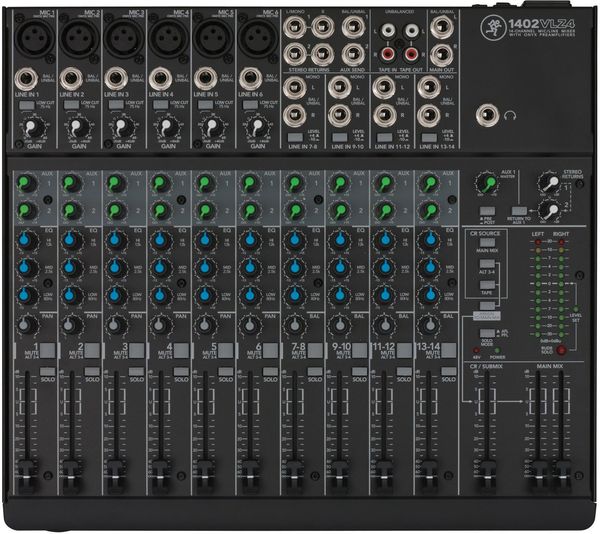Click channel 2 Hi EQ blue knob
Viewport: 600px width, 534px height.
point(71,240)
